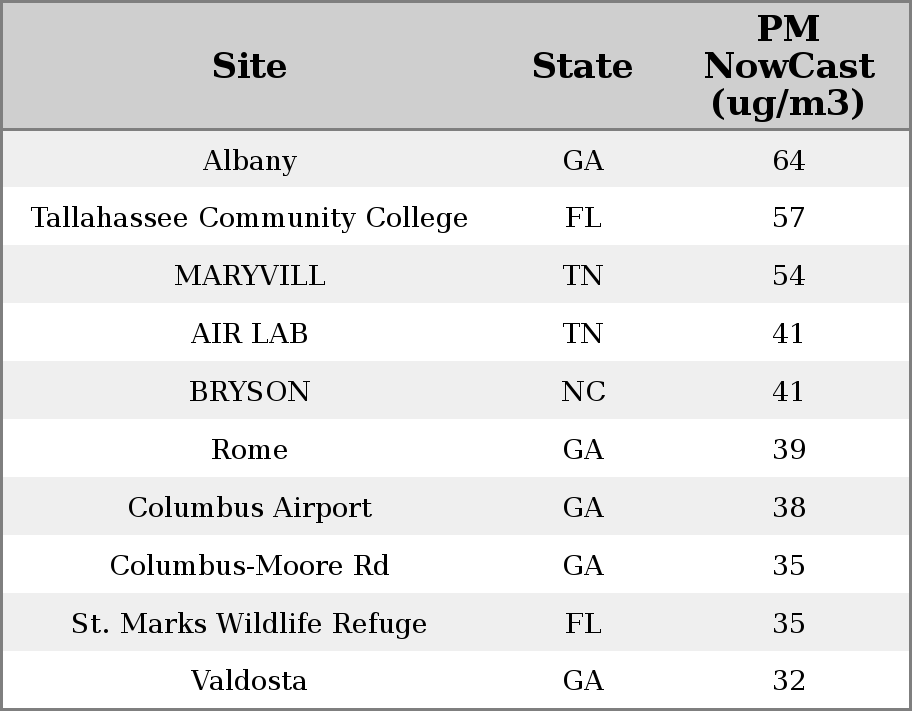Select the PM value 54 for MARYVILL
The image size is (912, 711).
[x=788, y=276]
